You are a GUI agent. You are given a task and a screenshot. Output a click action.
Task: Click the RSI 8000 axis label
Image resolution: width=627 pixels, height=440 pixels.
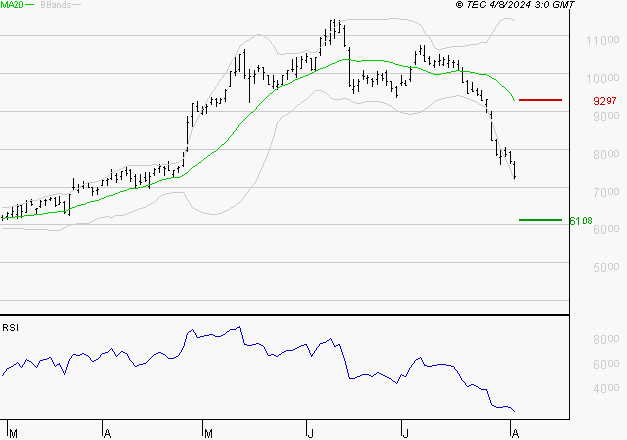pos(606,339)
